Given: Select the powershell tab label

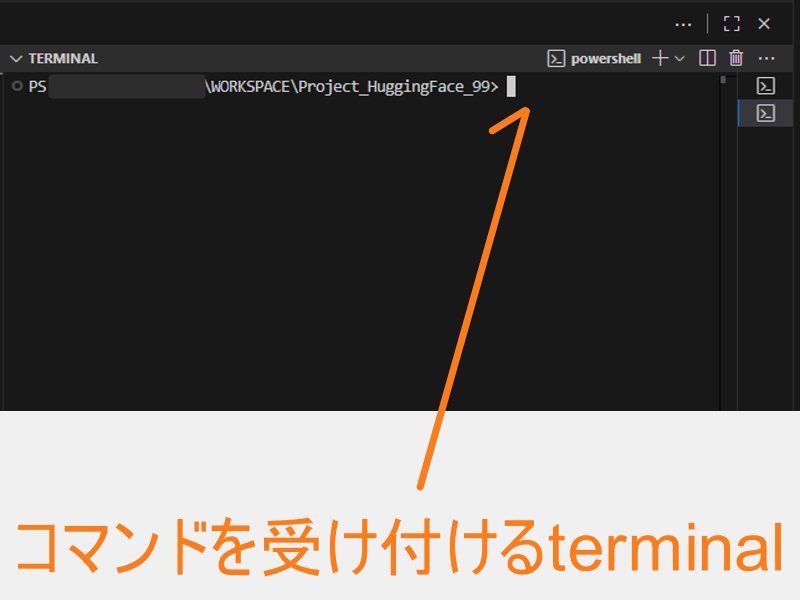Looking at the screenshot, I should 605,58.
